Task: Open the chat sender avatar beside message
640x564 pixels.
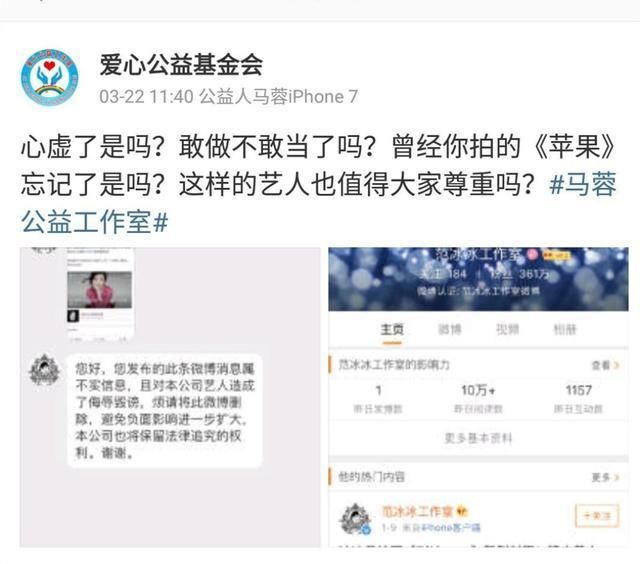Action: pos(44,370)
